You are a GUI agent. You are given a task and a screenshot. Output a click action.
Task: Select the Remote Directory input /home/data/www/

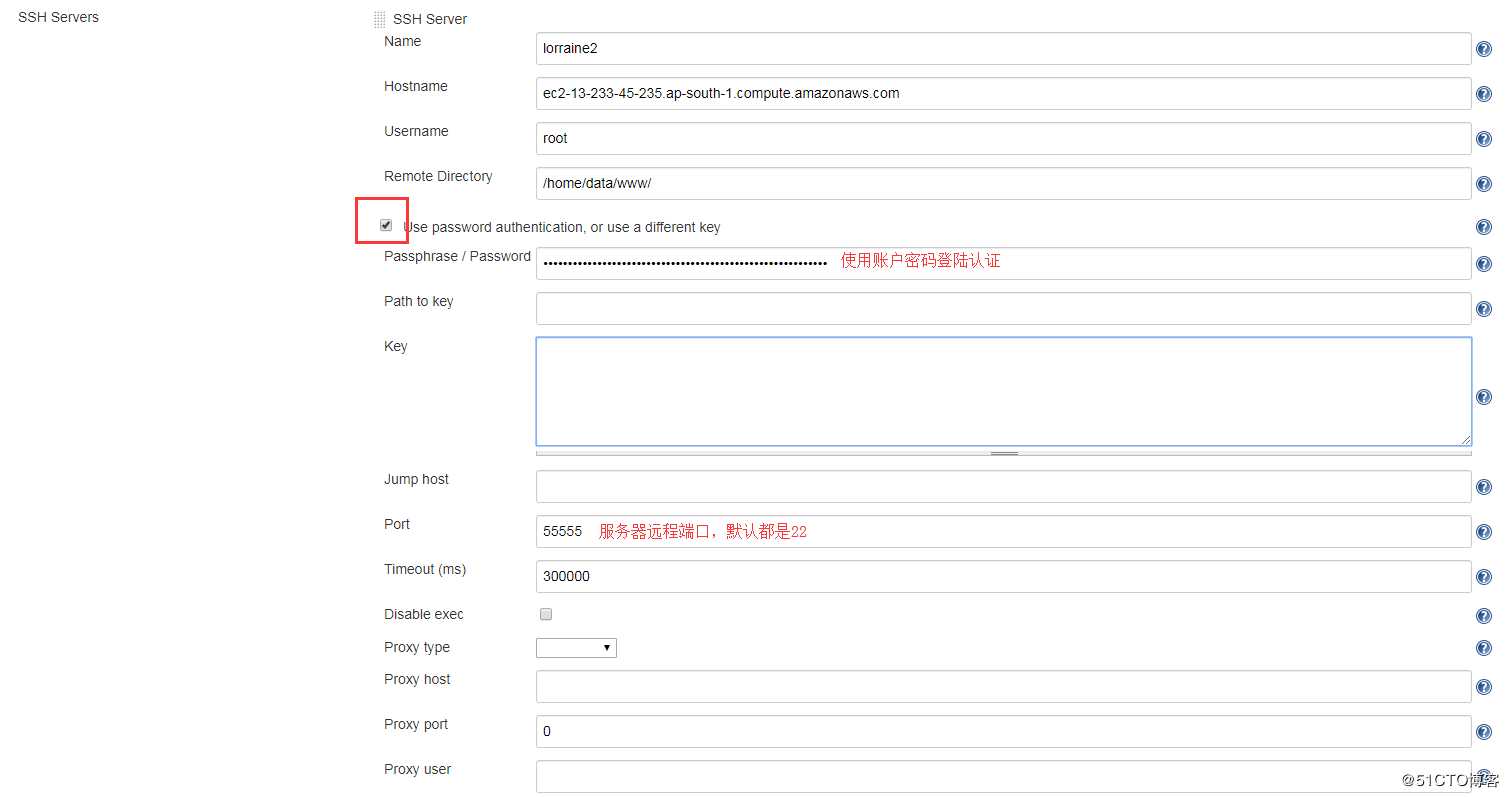1003,183
